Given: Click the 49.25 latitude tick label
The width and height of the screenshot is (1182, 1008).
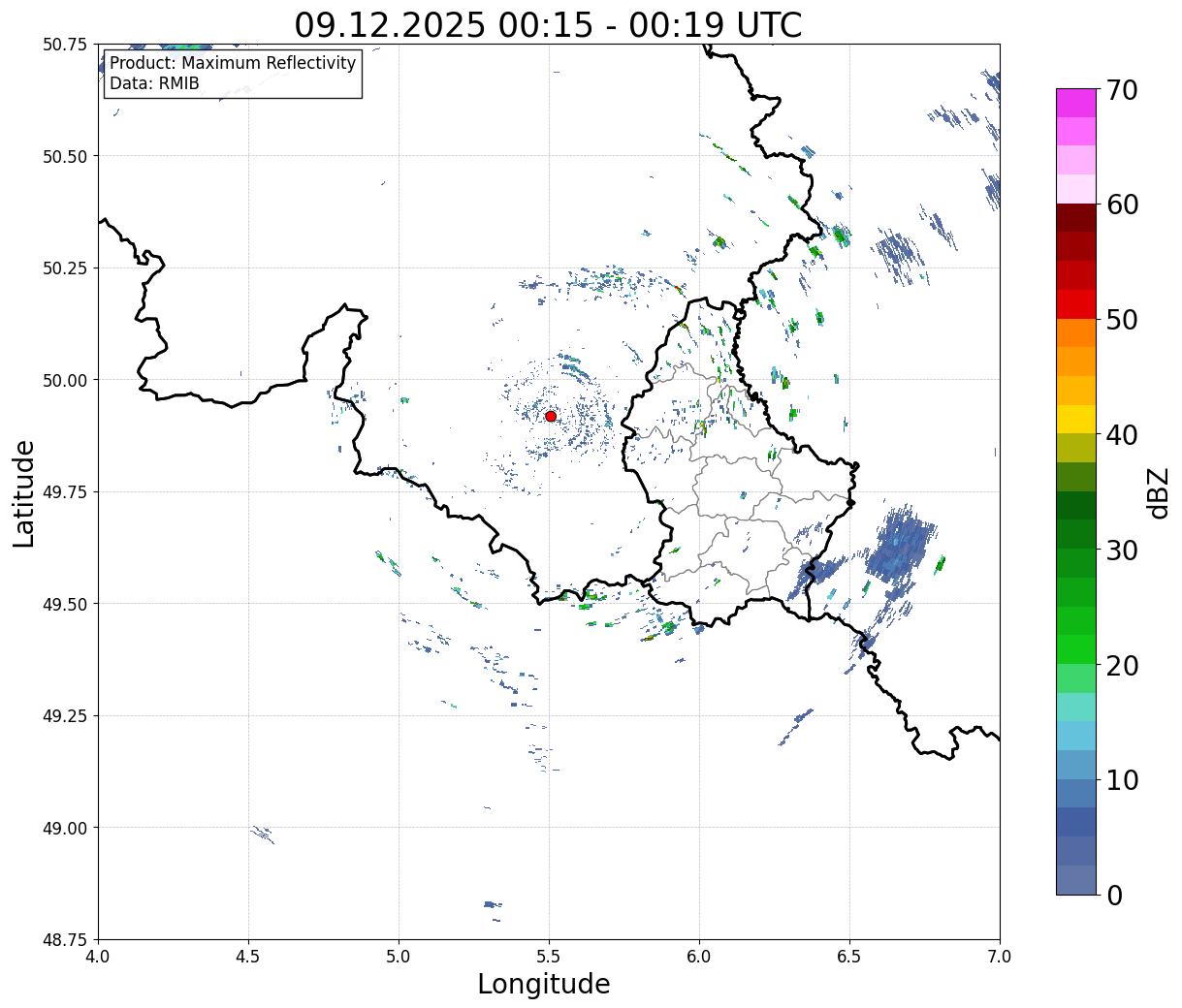Looking at the screenshot, I should pyautogui.click(x=64, y=716).
